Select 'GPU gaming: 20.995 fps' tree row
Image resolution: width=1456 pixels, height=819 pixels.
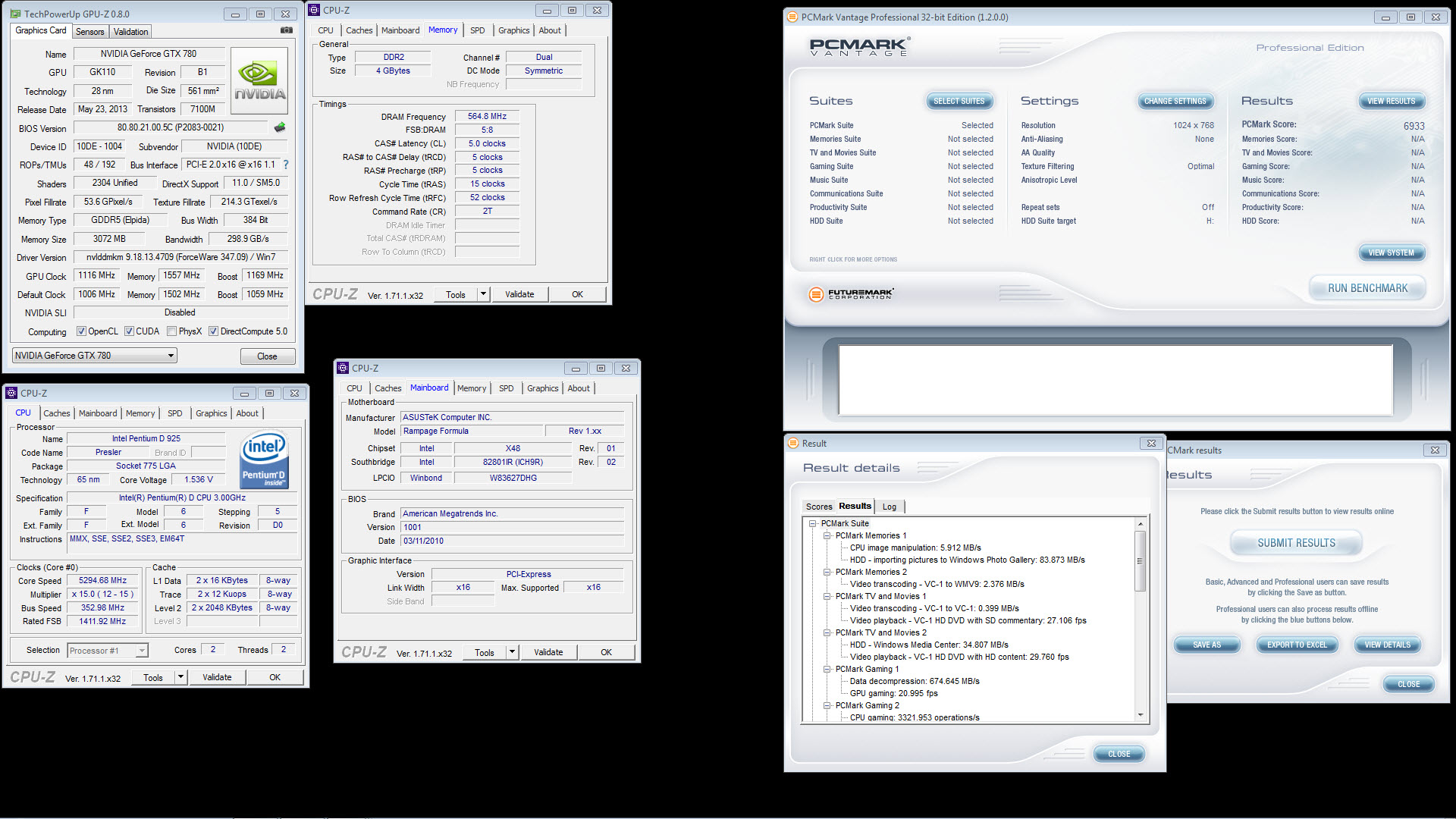tap(893, 693)
